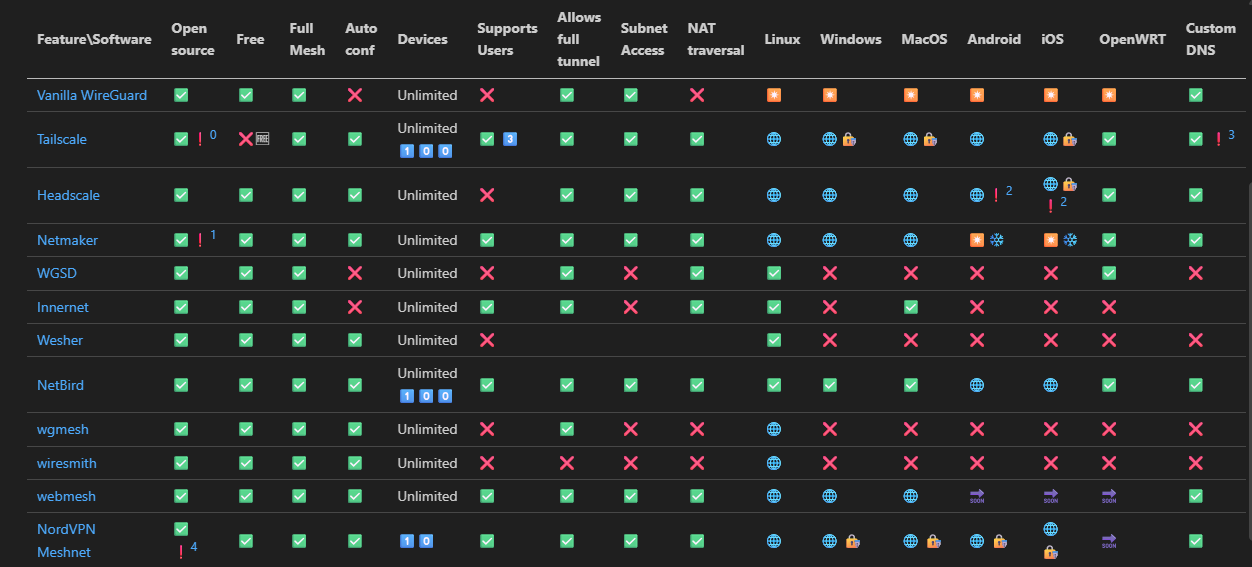Click the globe icon in NetBird iOS cell
1252x567 pixels.
point(1050,385)
